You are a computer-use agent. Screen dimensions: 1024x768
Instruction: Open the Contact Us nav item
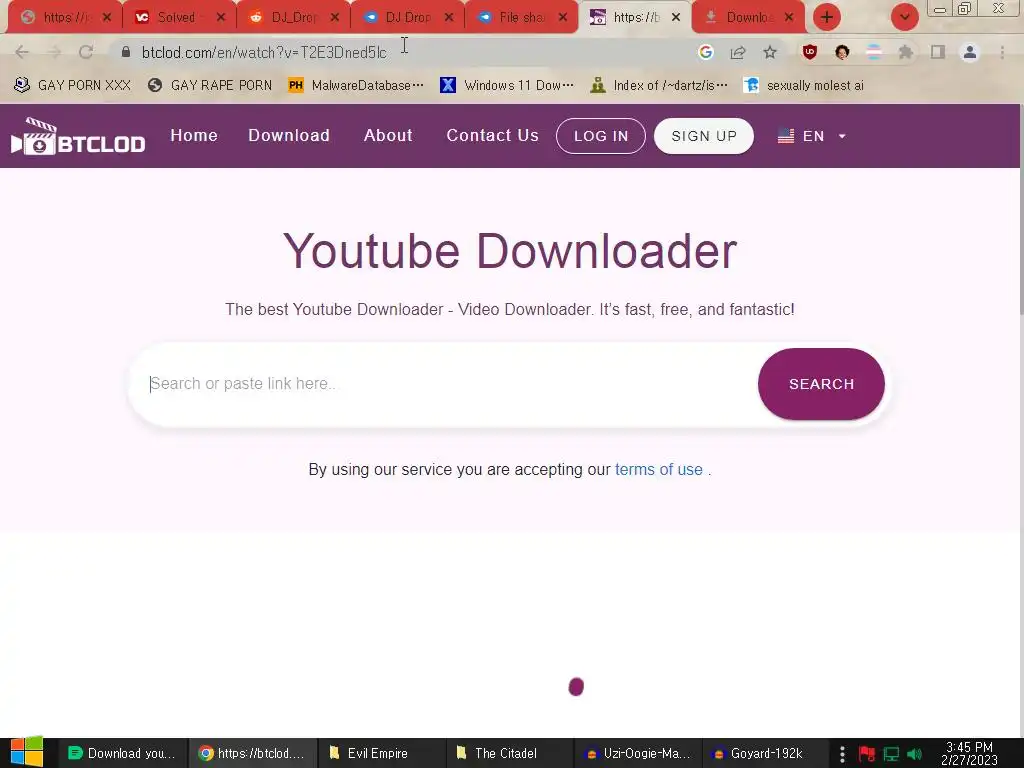[492, 135]
